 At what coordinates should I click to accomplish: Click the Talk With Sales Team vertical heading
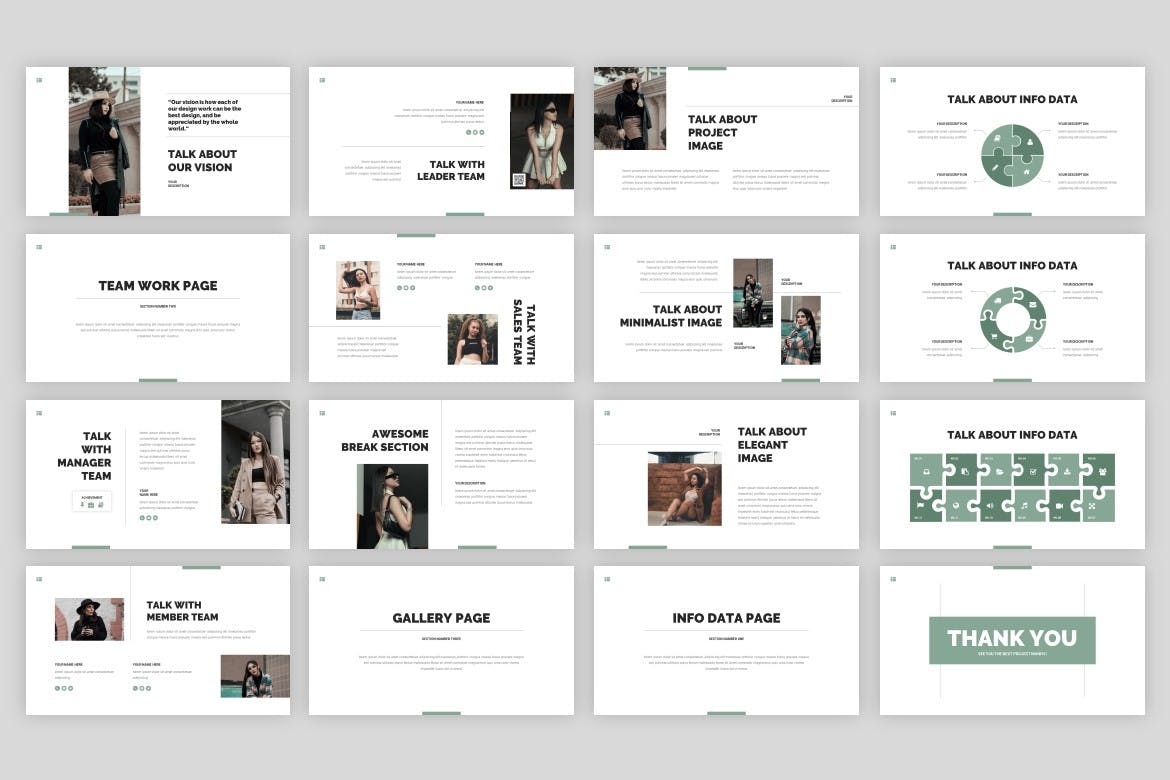coord(524,333)
